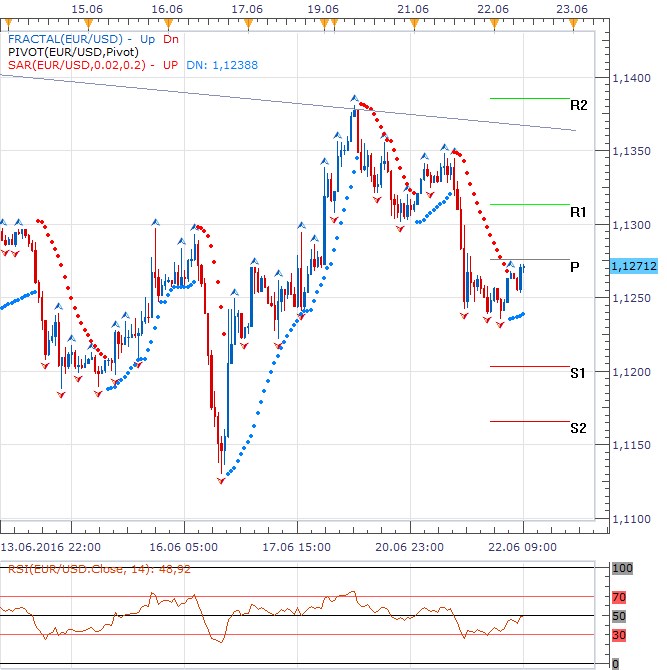Select the 19.06 orange marker at top
Image resolution: width=667 pixels, height=670 pixels.
pos(325,23)
